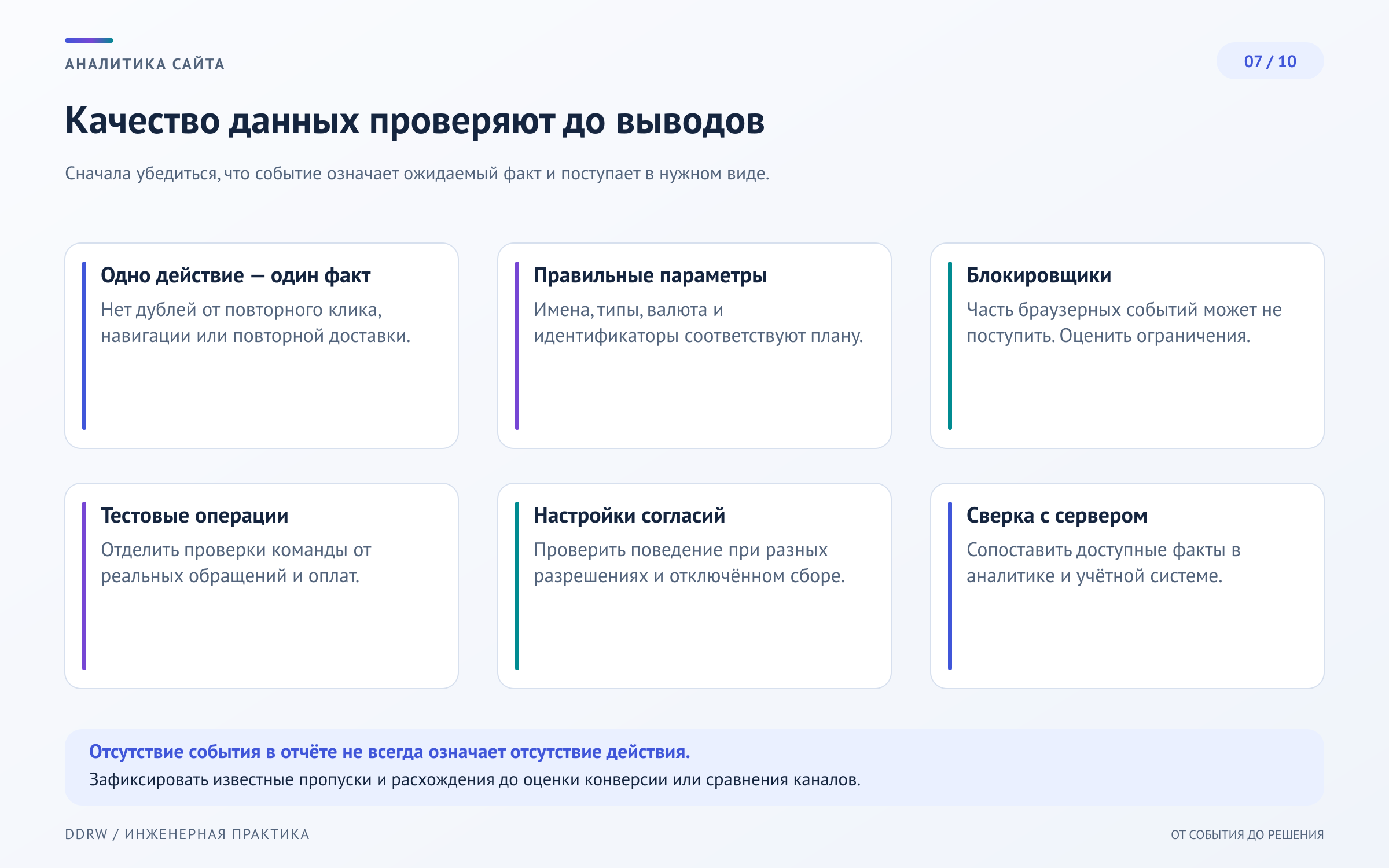1389x868 pixels.
Task: Select the card title 'Одно действие — один факт'
Action: 236,275
